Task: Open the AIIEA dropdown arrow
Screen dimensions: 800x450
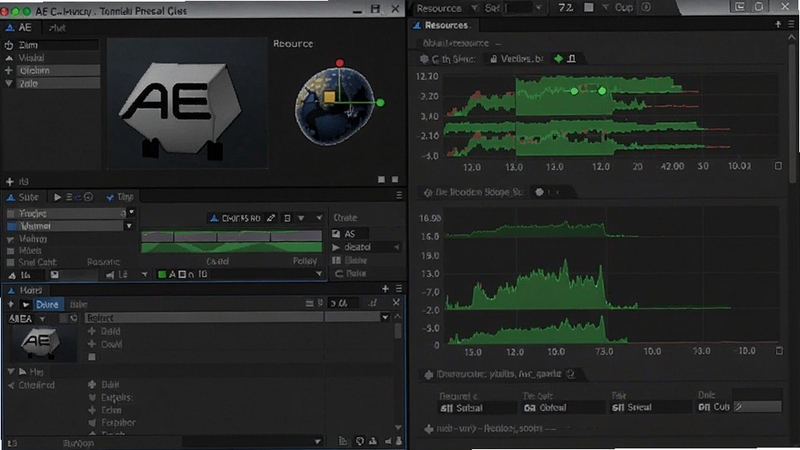Action: point(42,319)
